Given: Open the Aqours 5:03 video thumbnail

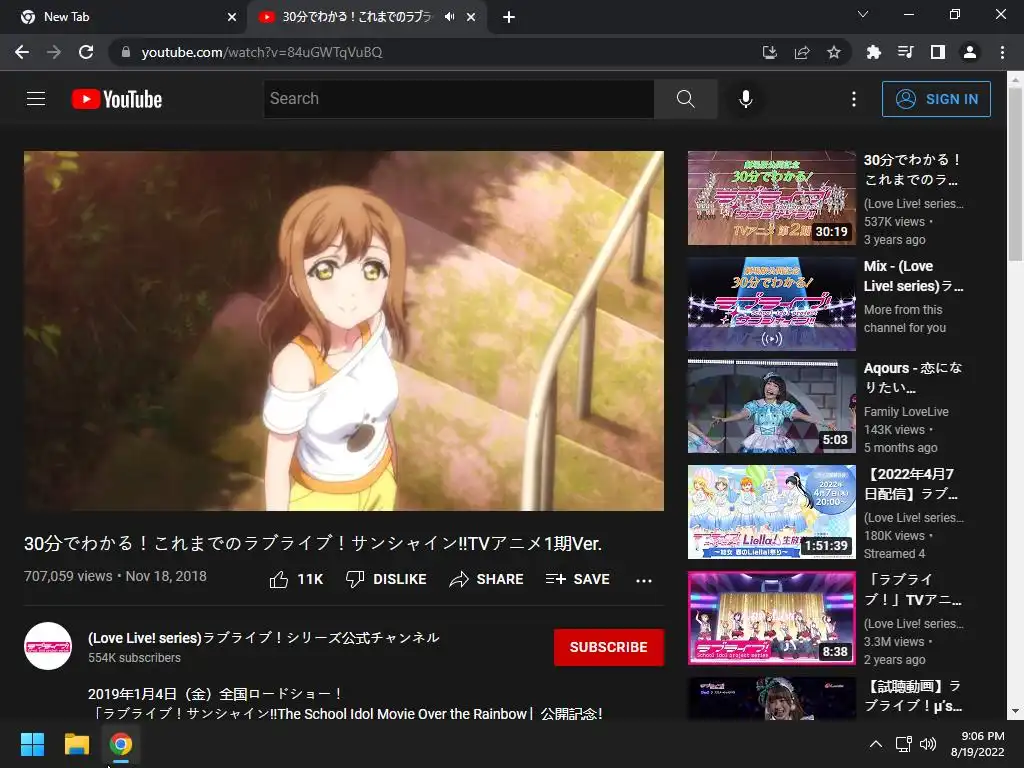Looking at the screenshot, I should pyautogui.click(x=771, y=406).
